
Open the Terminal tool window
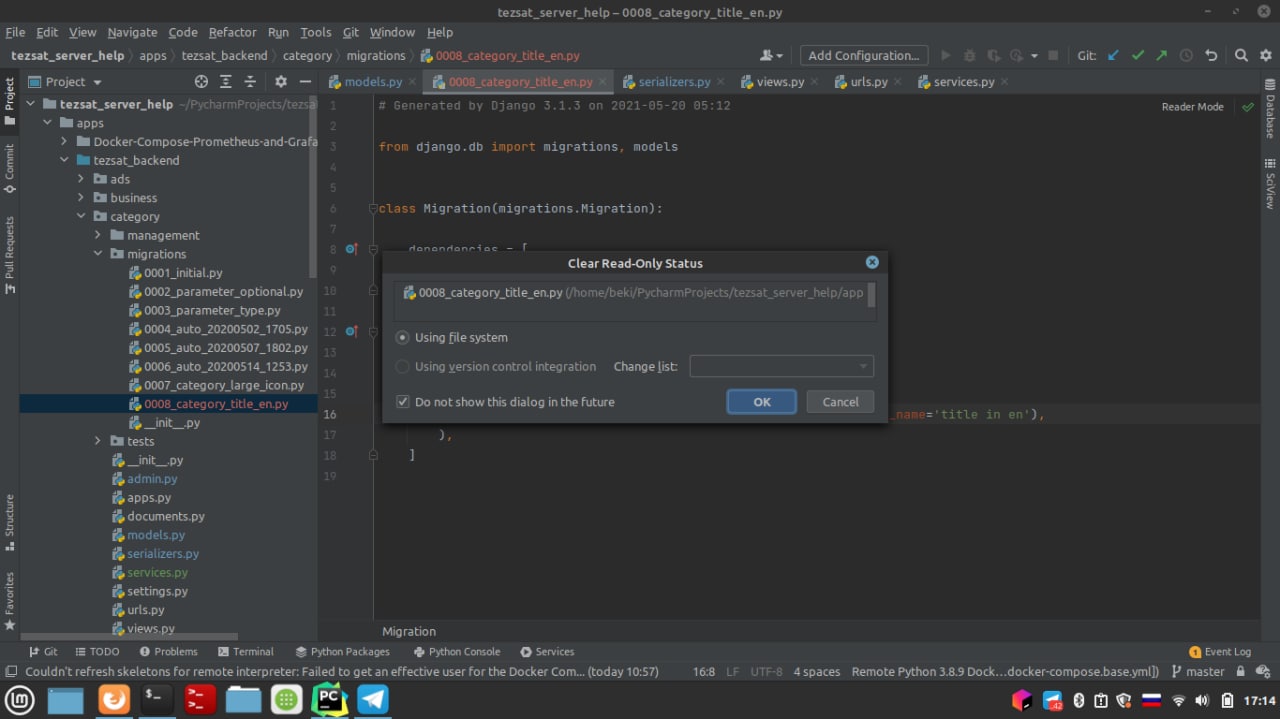coord(245,651)
